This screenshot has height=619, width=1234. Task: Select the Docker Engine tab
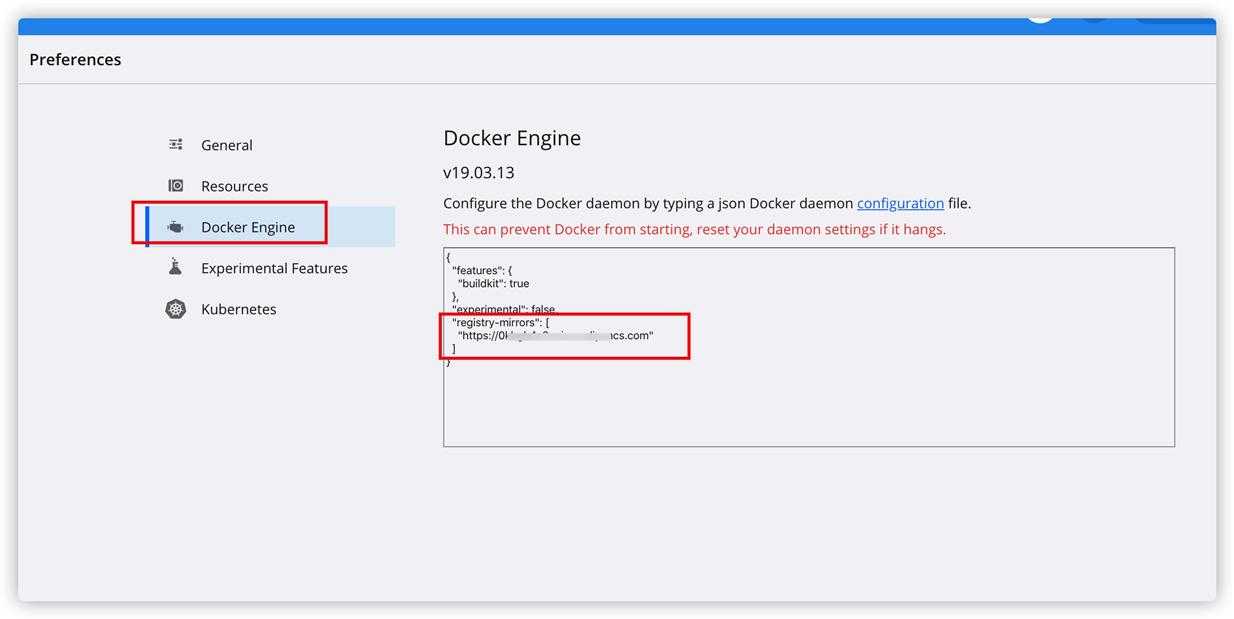coord(270,227)
